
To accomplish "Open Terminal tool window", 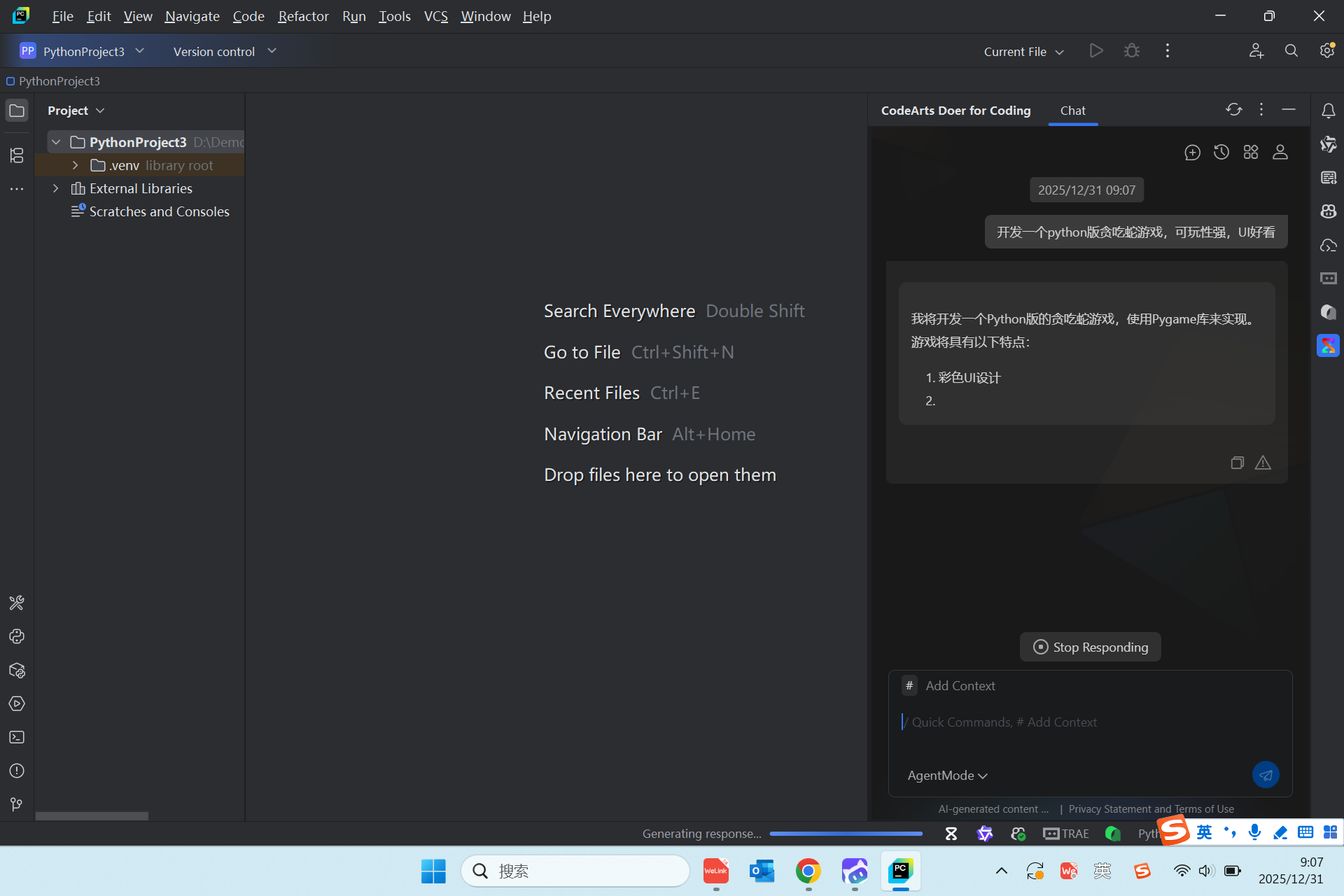I will (17, 737).
